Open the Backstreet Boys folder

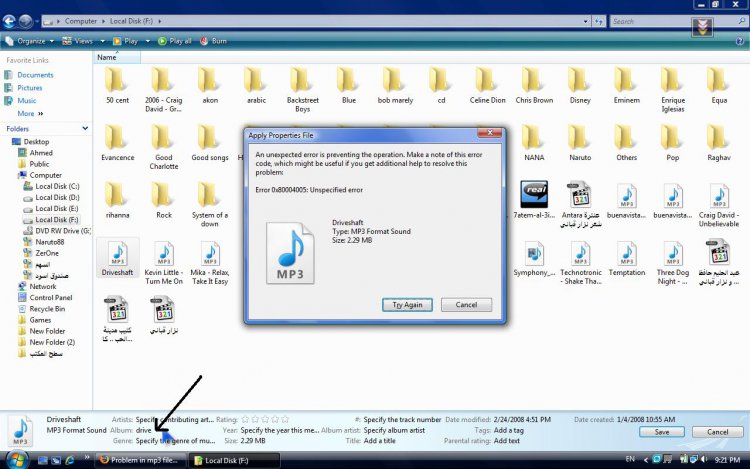click(302, 90)
